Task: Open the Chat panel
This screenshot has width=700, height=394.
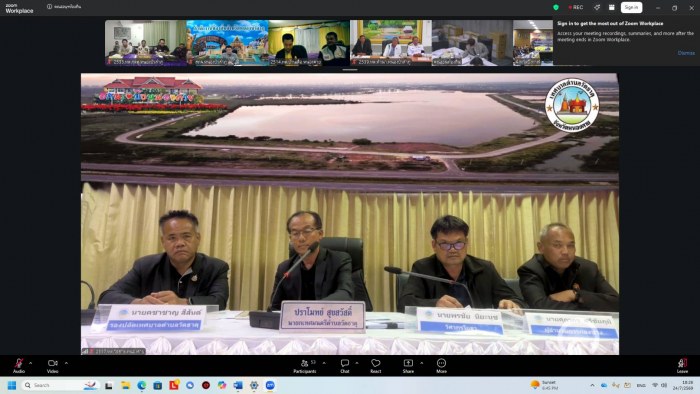Action: pyautogui.click(x=345, y=365)
